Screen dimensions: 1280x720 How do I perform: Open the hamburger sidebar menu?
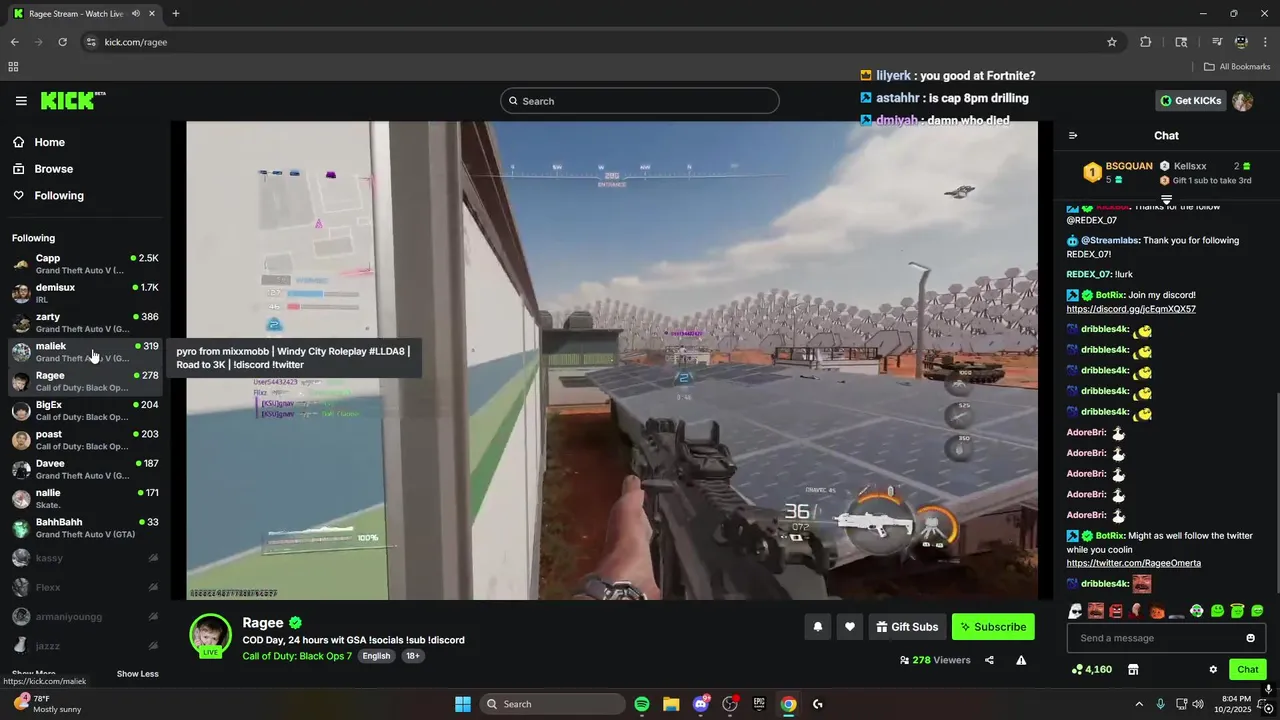(21, 101)
